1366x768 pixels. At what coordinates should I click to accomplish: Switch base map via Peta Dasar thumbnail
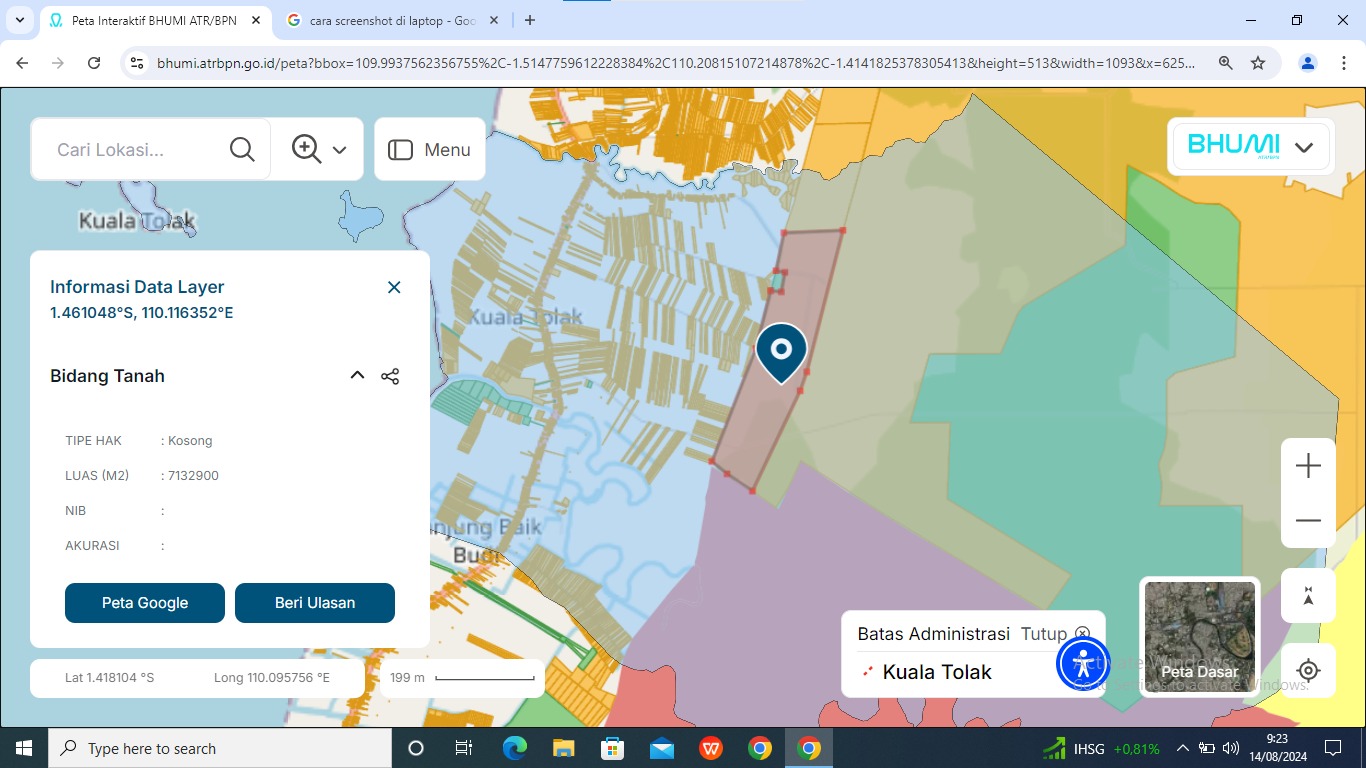1199,638
